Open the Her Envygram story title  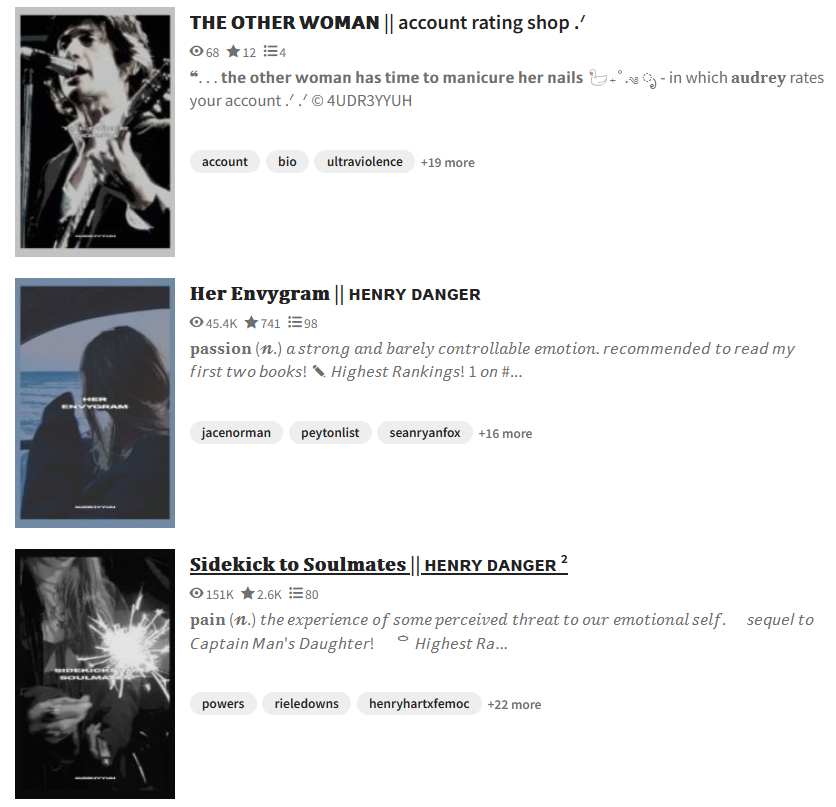pyautogui.click(x=335, y=294)
